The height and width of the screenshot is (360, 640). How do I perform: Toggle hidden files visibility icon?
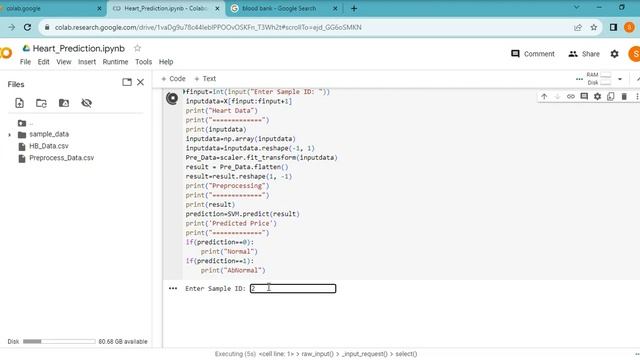pyautogui.click(x=86, y=103)
